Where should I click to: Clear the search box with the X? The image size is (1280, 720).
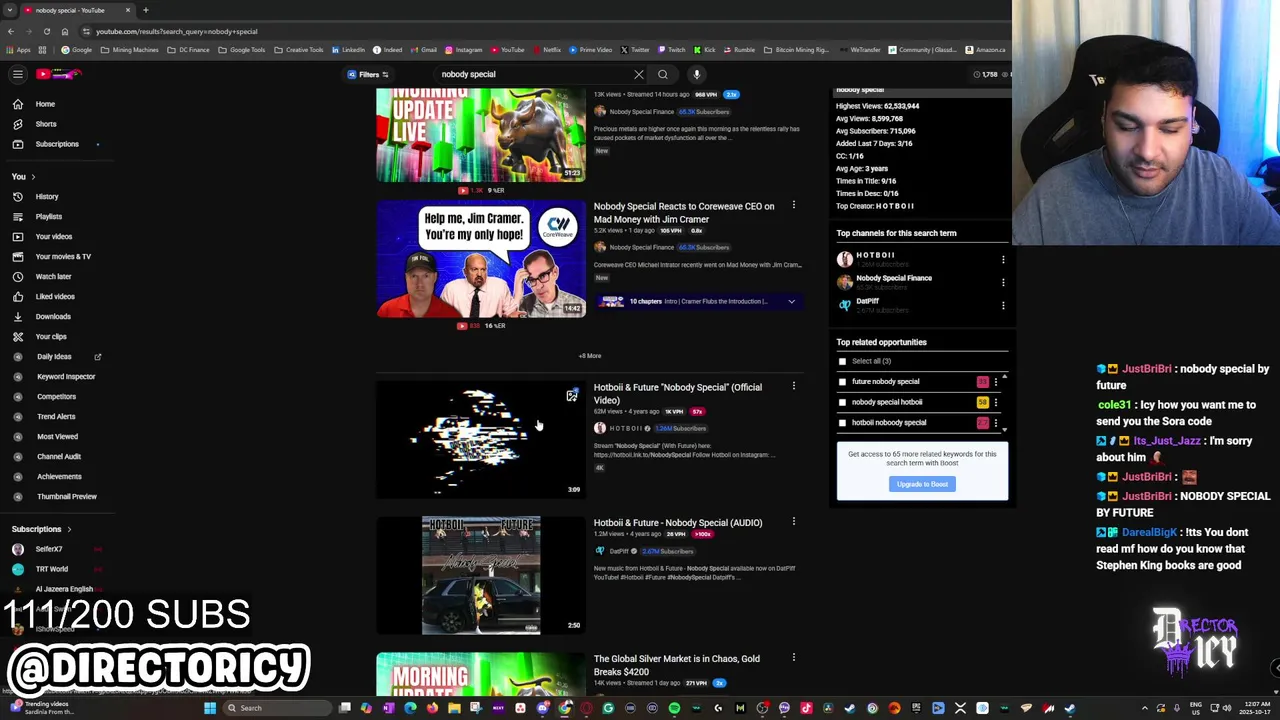(638, 74)
